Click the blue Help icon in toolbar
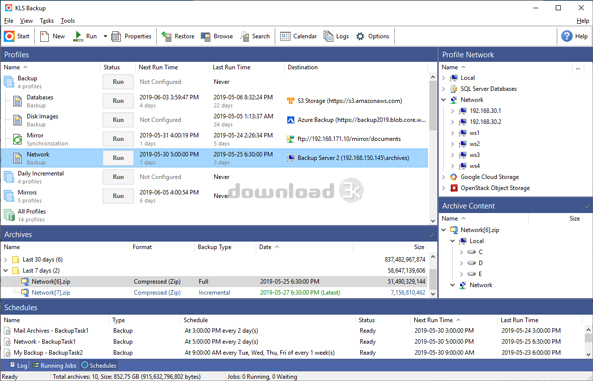593x381 pixels. coord(567,36)
